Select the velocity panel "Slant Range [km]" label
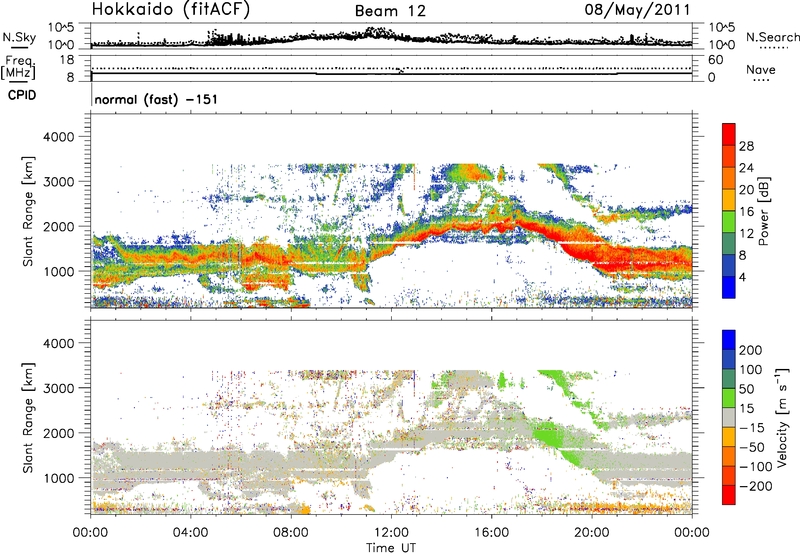This screenshot has width=800, height=554. (29, 417)
